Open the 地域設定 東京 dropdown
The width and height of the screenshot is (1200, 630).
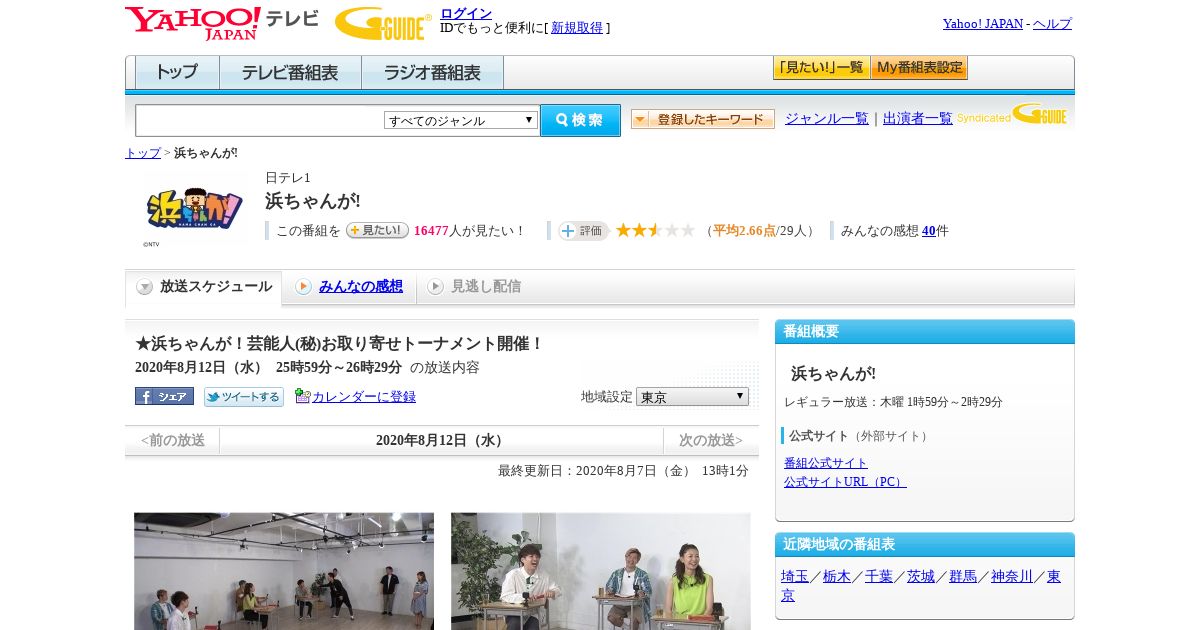click(x=692, y=396)
